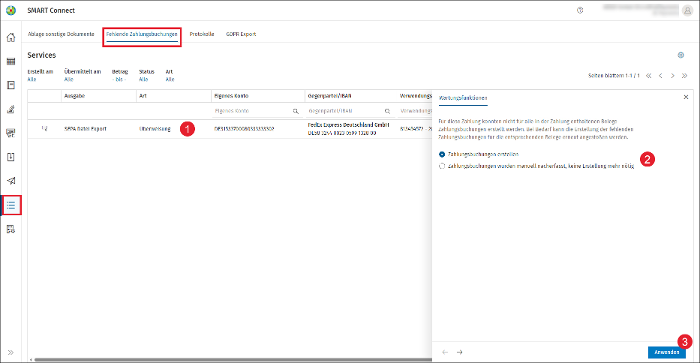Open the signature pen sidebar icon
Image resolution: width=700 pixels, height=363 pixels.
click(x=11, y=109)
